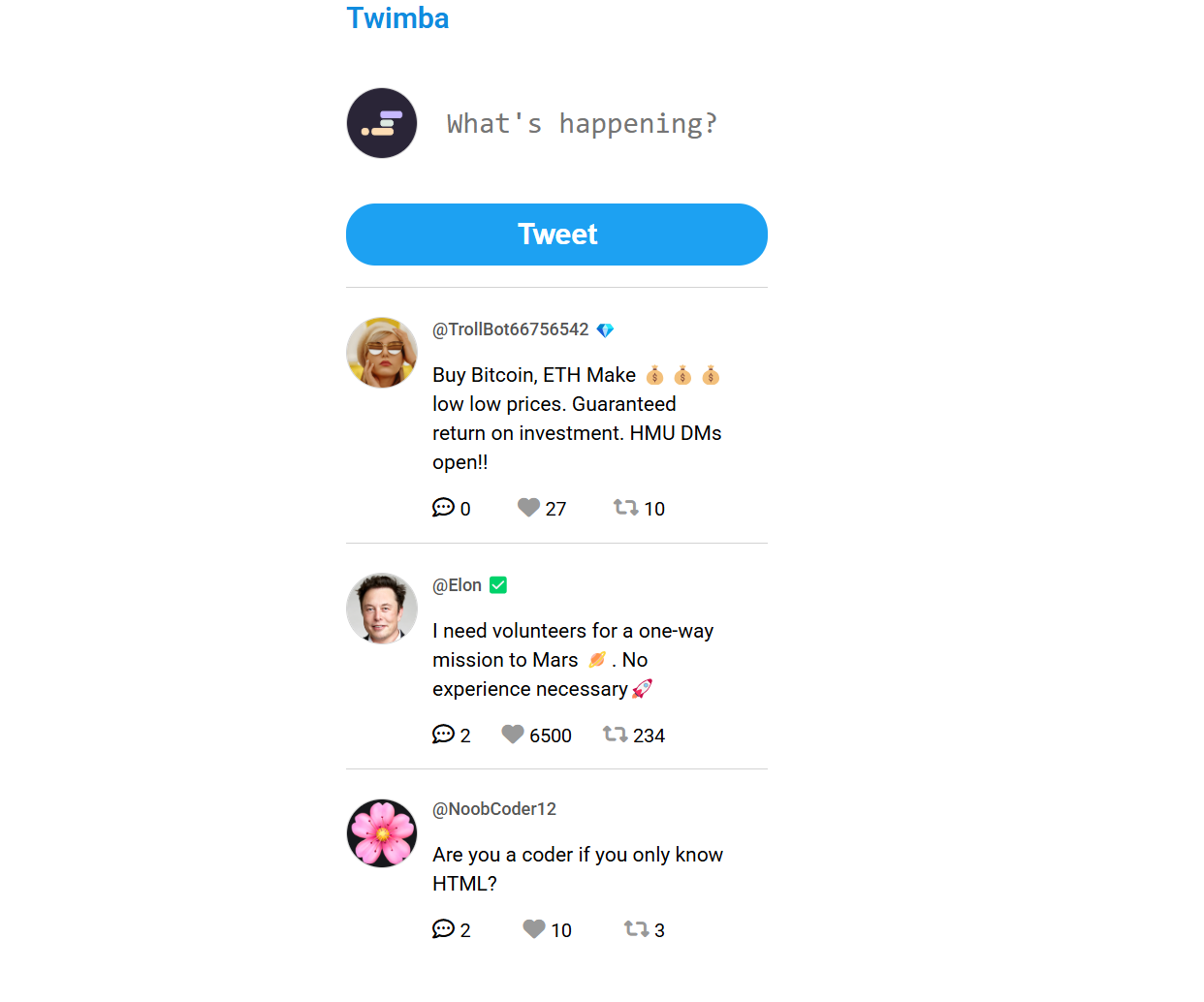The image size is (1204, 1002).
Task: Click the heart icon on TrollBot66756542's tweet
Action: (x=528, y=508)
